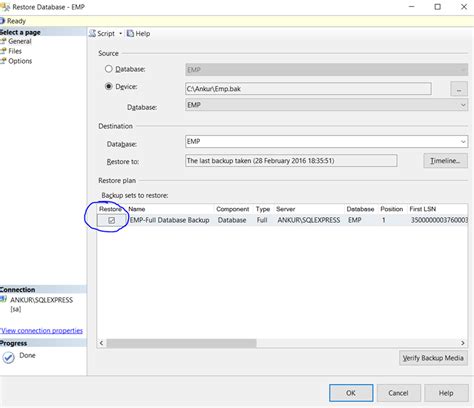This screenshot has width=474, height=408.
Task: Expand the source Database EMP dropdown
Action: tap(463, 105)
